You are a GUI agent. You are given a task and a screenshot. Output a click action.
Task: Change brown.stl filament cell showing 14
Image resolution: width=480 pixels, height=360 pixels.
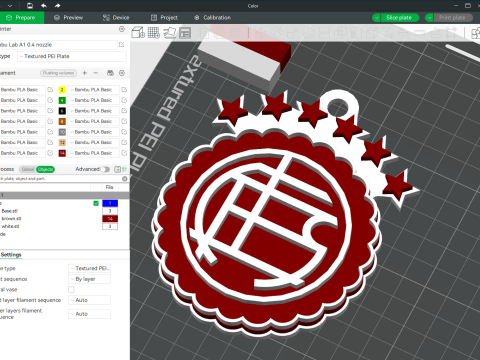tap(110, 219)
